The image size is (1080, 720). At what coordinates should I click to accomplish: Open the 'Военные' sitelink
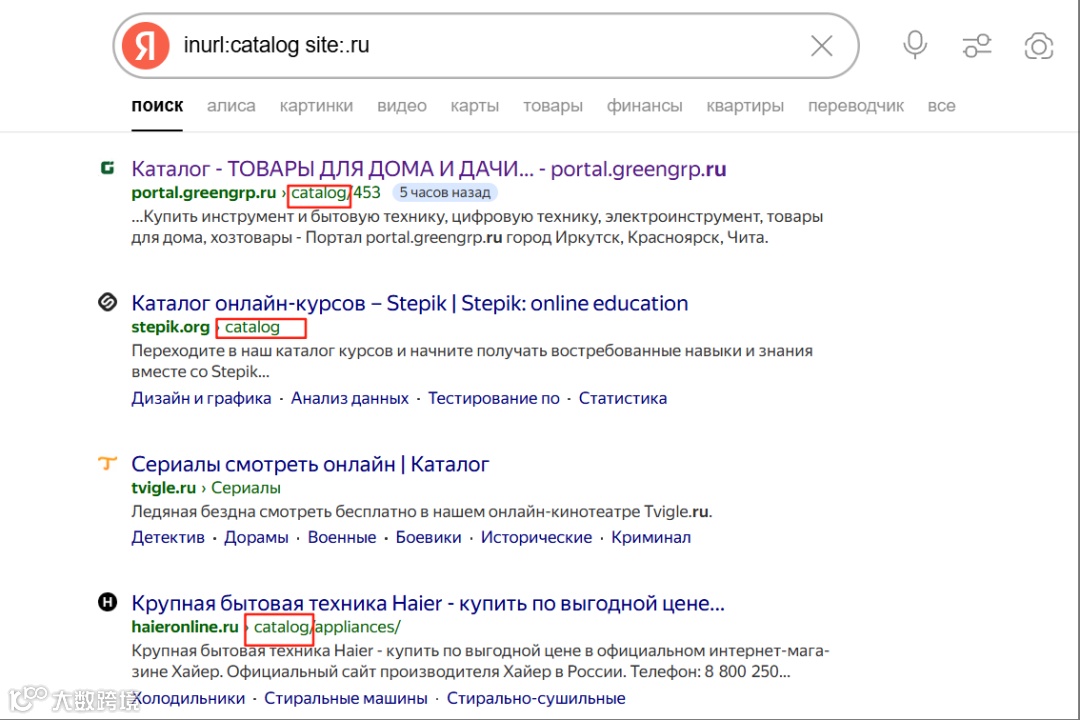point(342,537)
